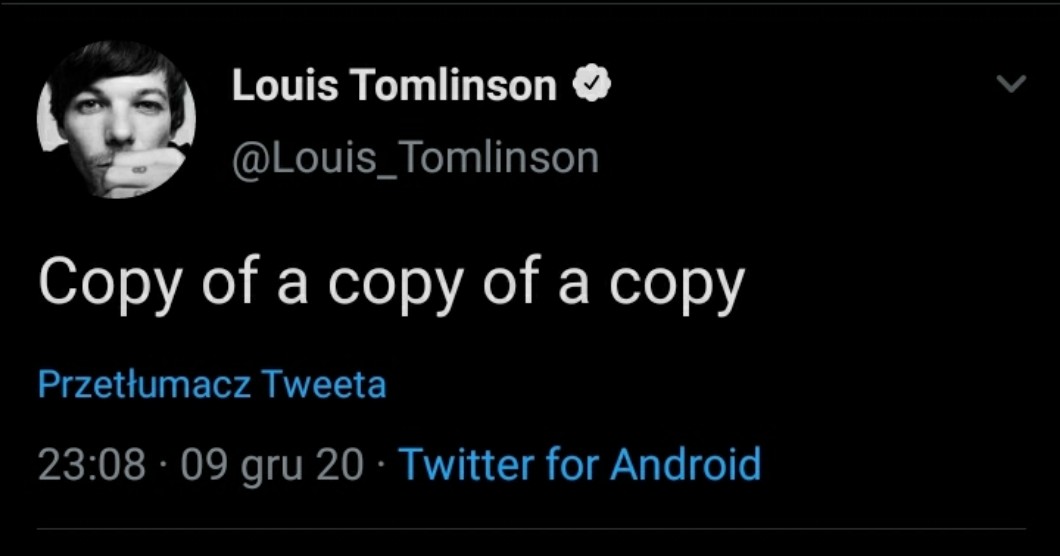Click the date 09 gru 20

click(x=272, y=465)
